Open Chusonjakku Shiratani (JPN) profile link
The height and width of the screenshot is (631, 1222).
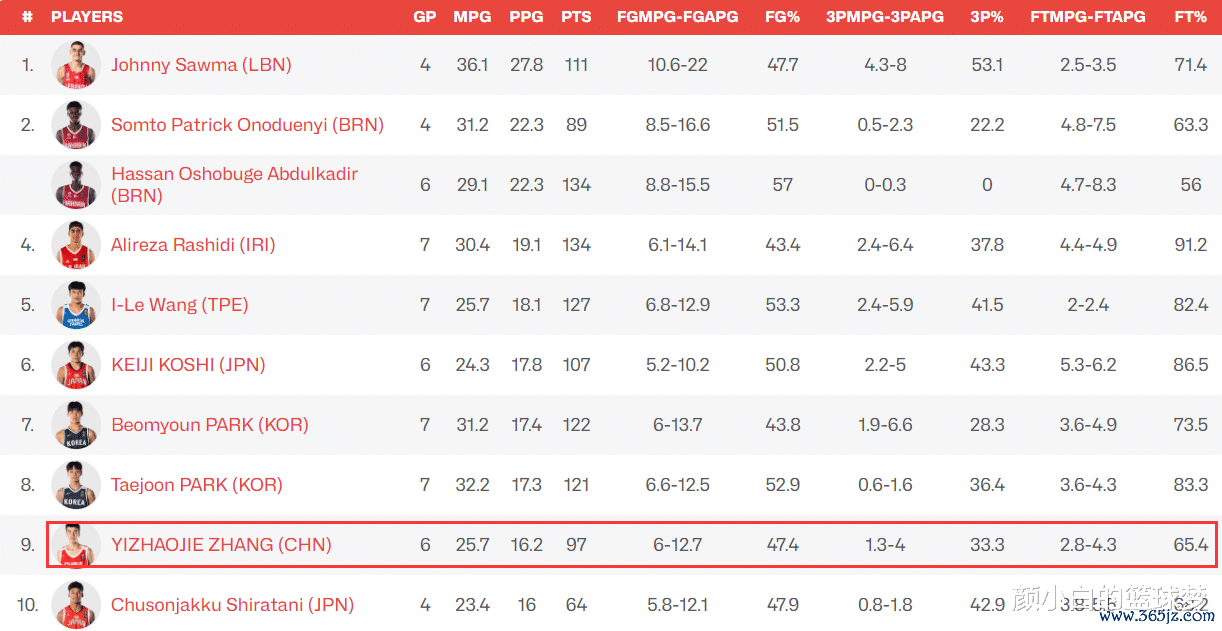[x=232, y=605]
